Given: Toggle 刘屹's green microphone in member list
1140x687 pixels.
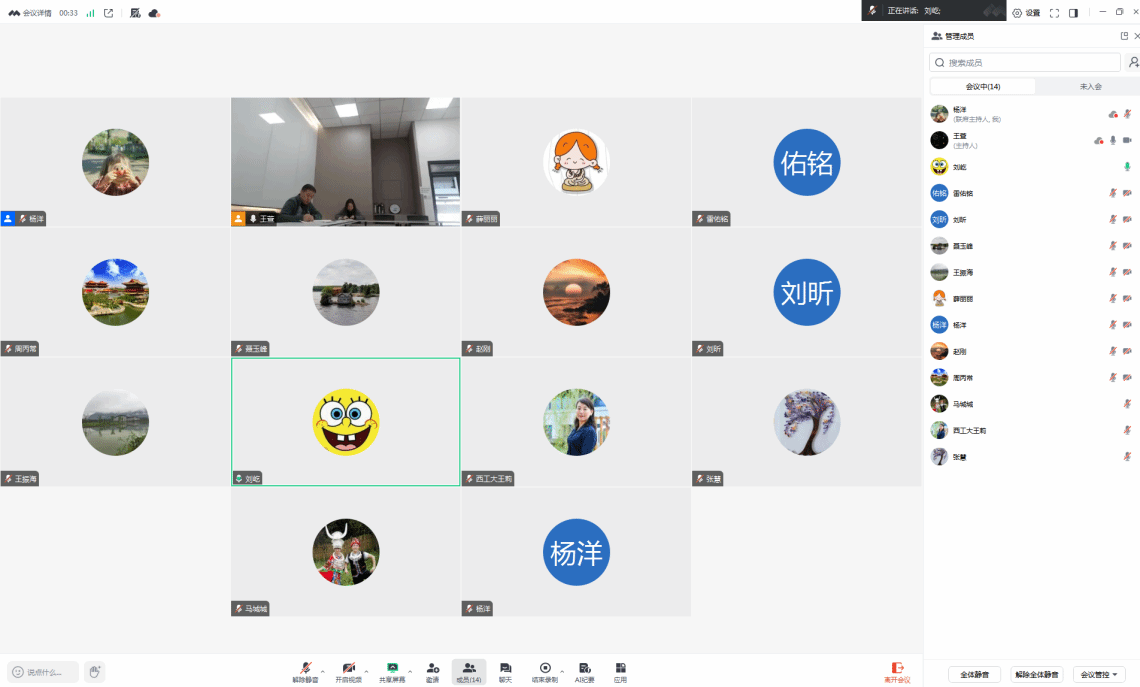Looking at the screenshot, I should coord(1127,167).
